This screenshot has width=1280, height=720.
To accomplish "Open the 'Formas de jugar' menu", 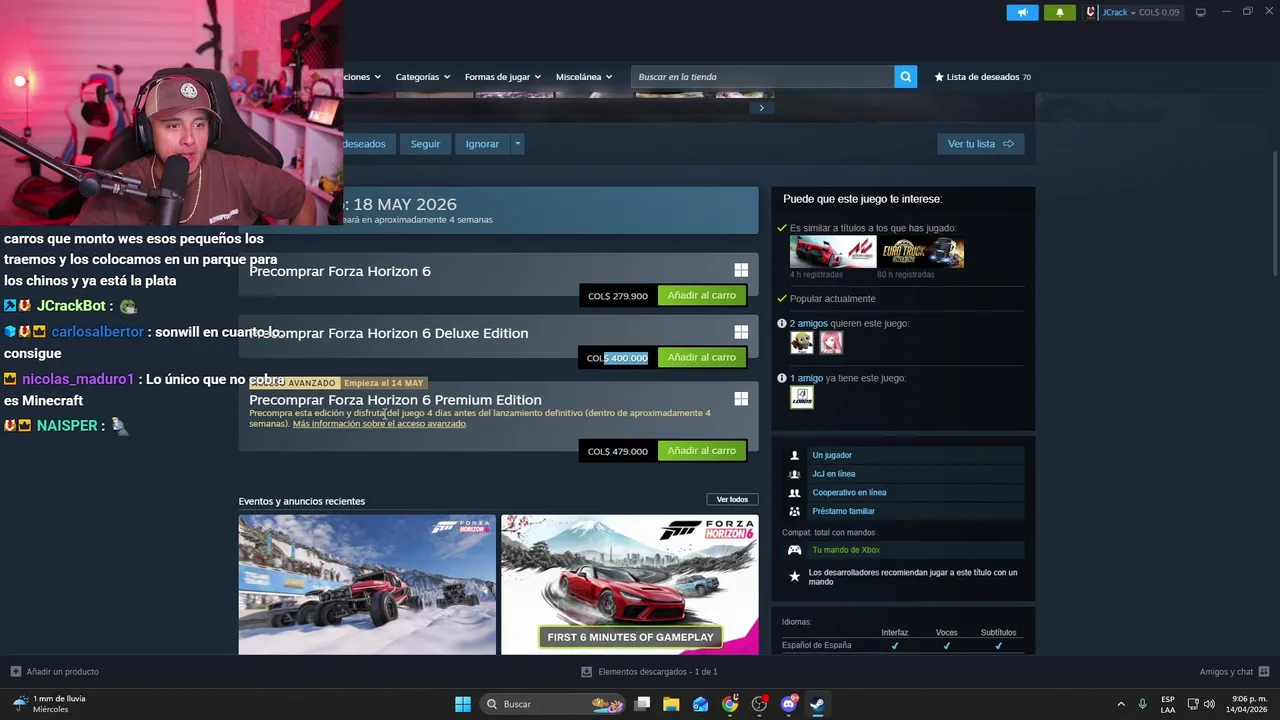I will coord(502,77).
